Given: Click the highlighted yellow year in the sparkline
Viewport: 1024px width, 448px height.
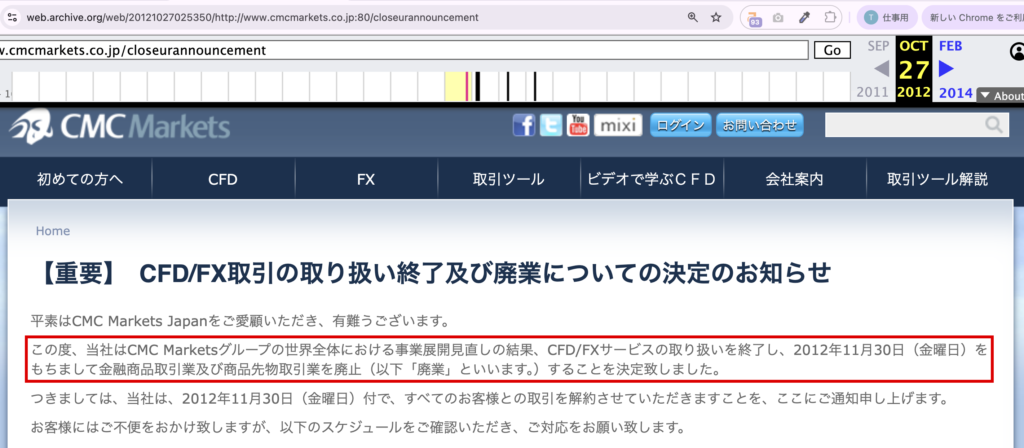Looking at the screenshot, I should (456, 86).
